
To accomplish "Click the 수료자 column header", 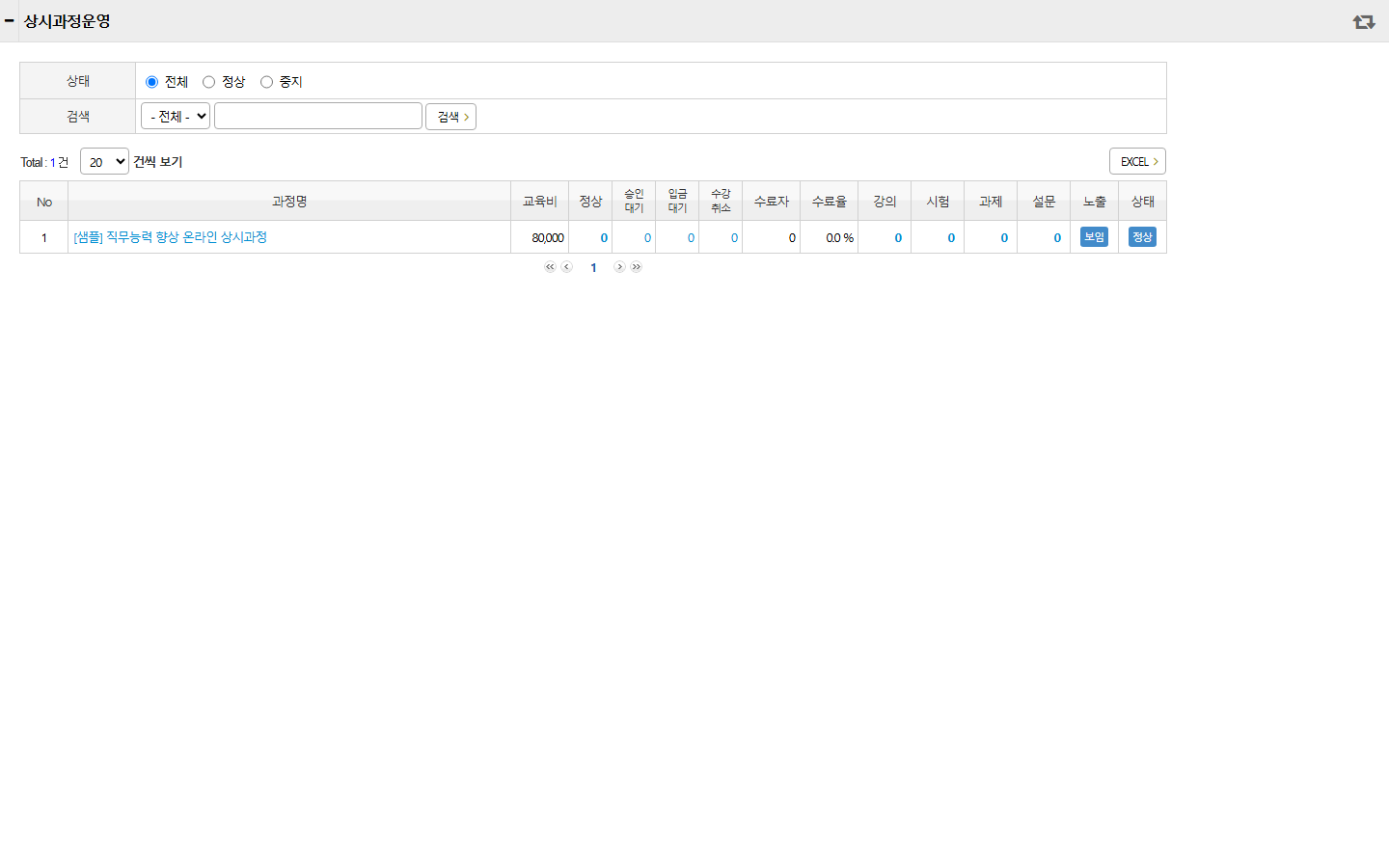I will (772, 202).
